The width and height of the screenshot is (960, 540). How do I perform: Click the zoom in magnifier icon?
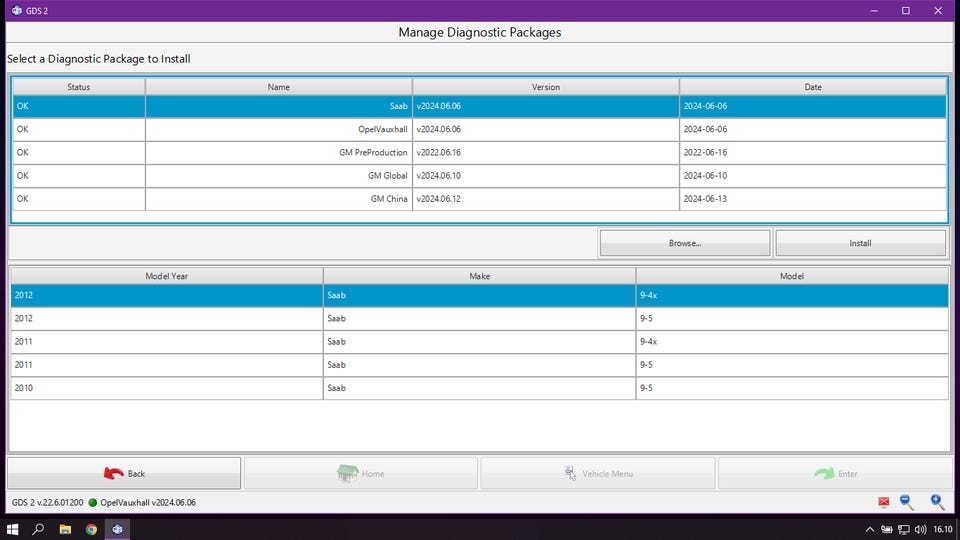(937, 502)
